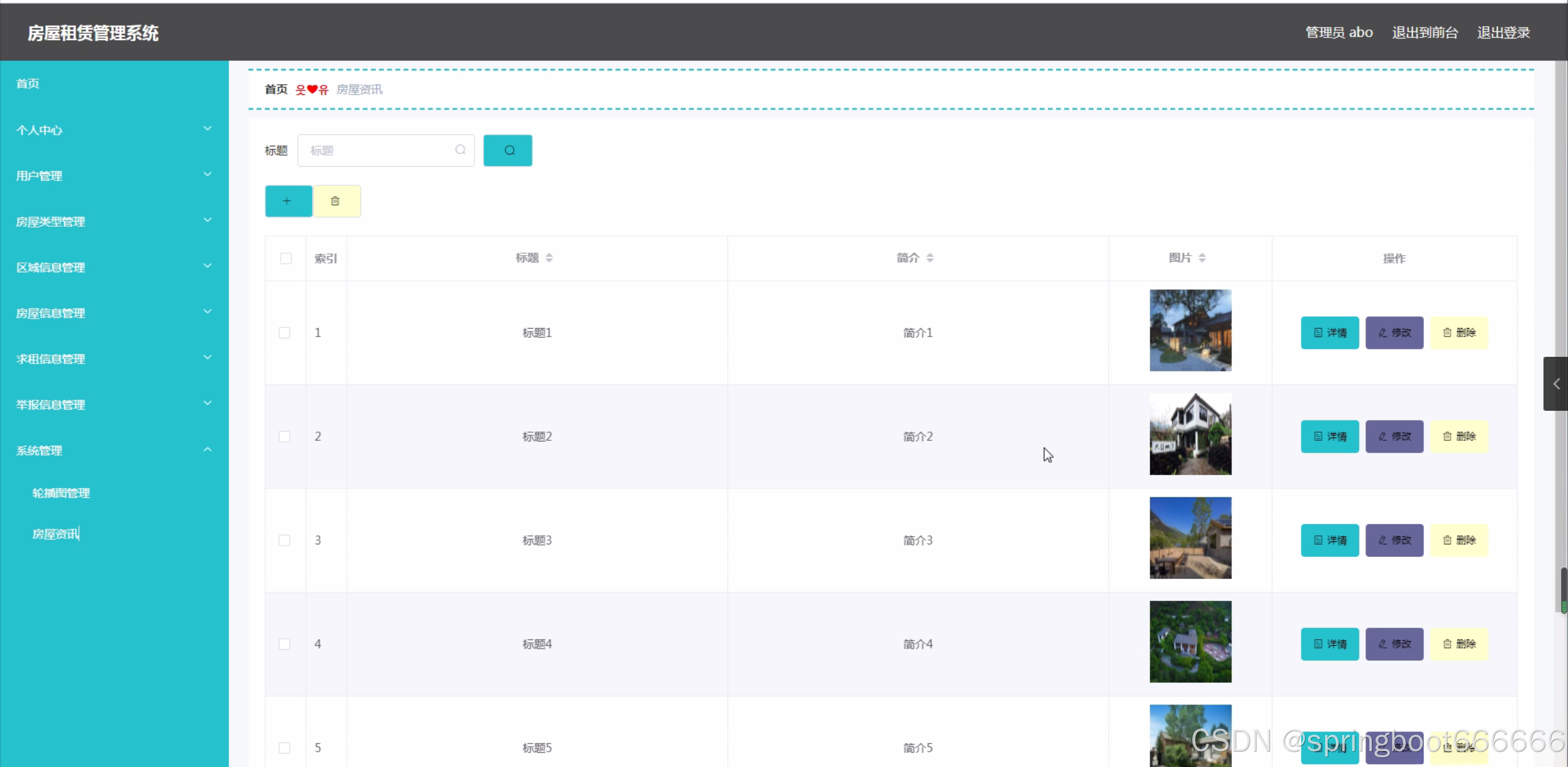The height and width of the screenshot is (767, 1568).
Task: Click the yellow trash batch-delete button
Action: point(336,201)
